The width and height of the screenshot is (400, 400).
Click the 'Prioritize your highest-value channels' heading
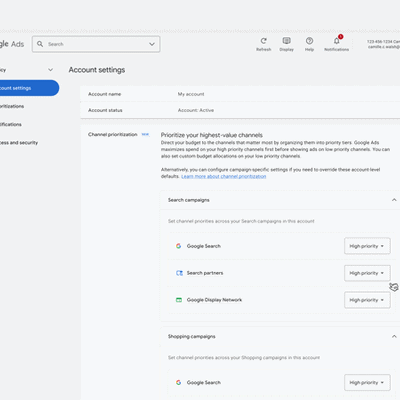(x=212, y=135)
